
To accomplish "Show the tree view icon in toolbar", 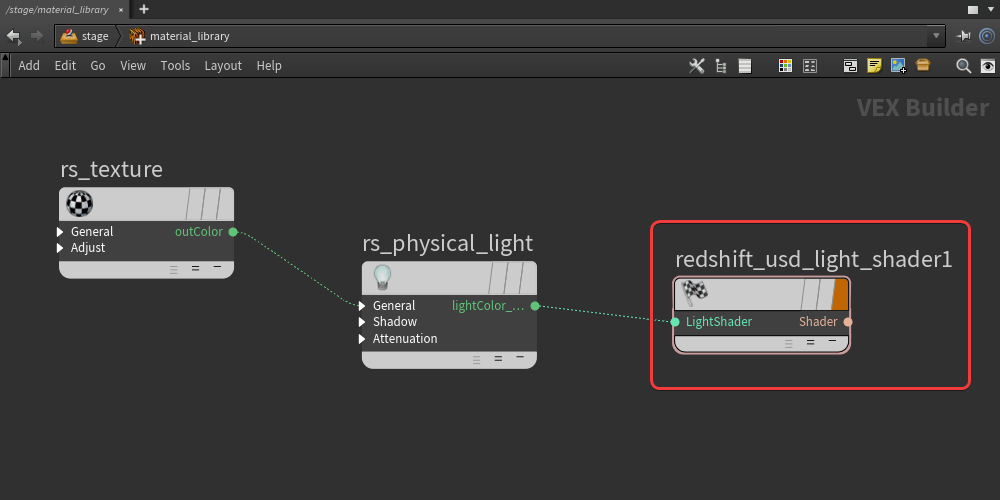I will (x=721, y=66).
